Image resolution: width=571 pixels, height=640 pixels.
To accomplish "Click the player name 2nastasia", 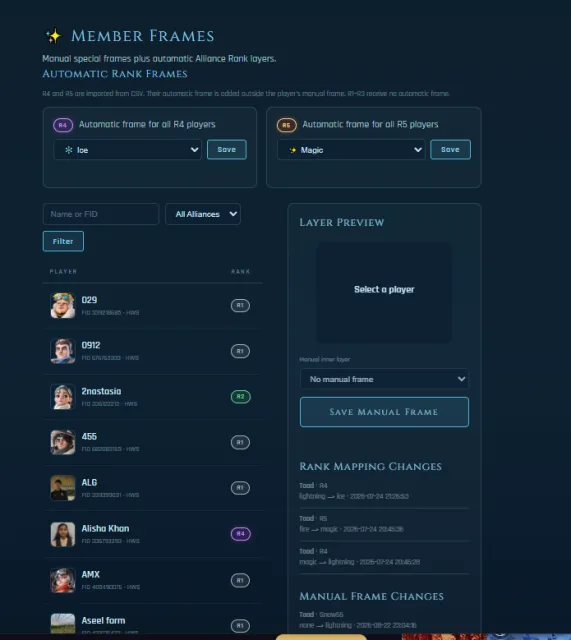I will (x=101, y=391).
